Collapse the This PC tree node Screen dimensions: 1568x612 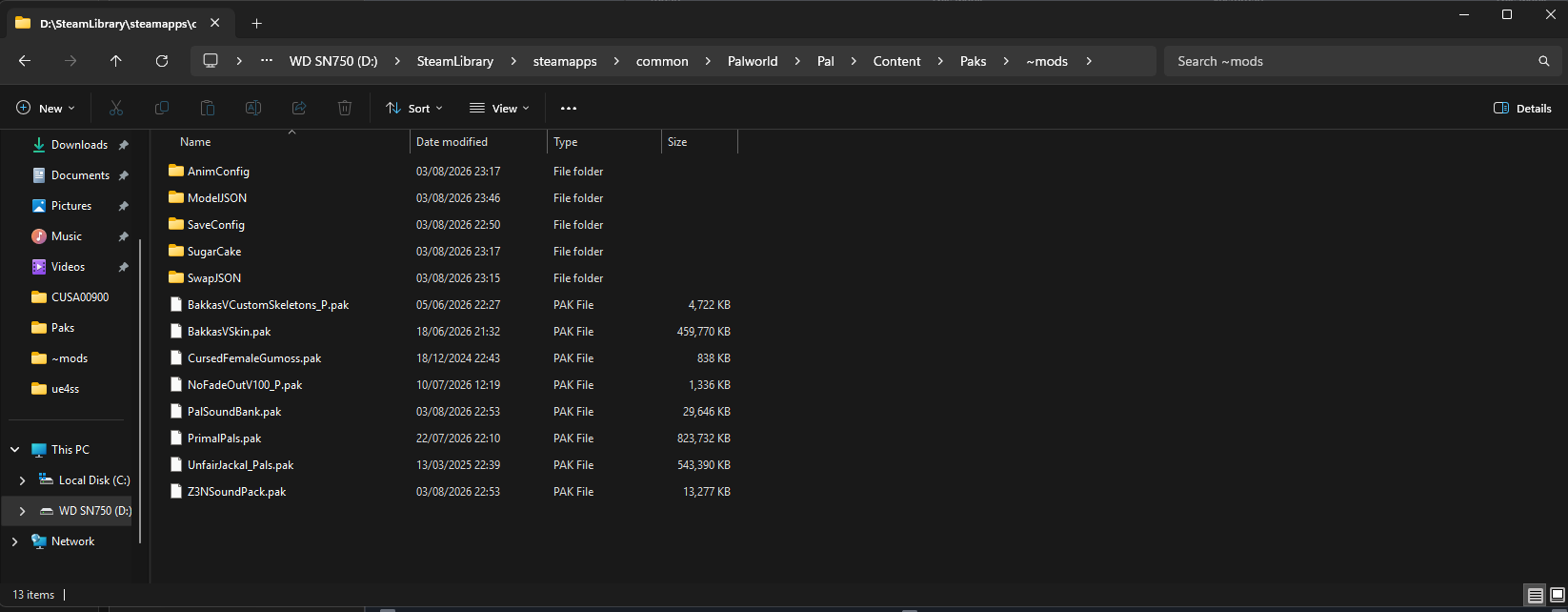point(15,449)
